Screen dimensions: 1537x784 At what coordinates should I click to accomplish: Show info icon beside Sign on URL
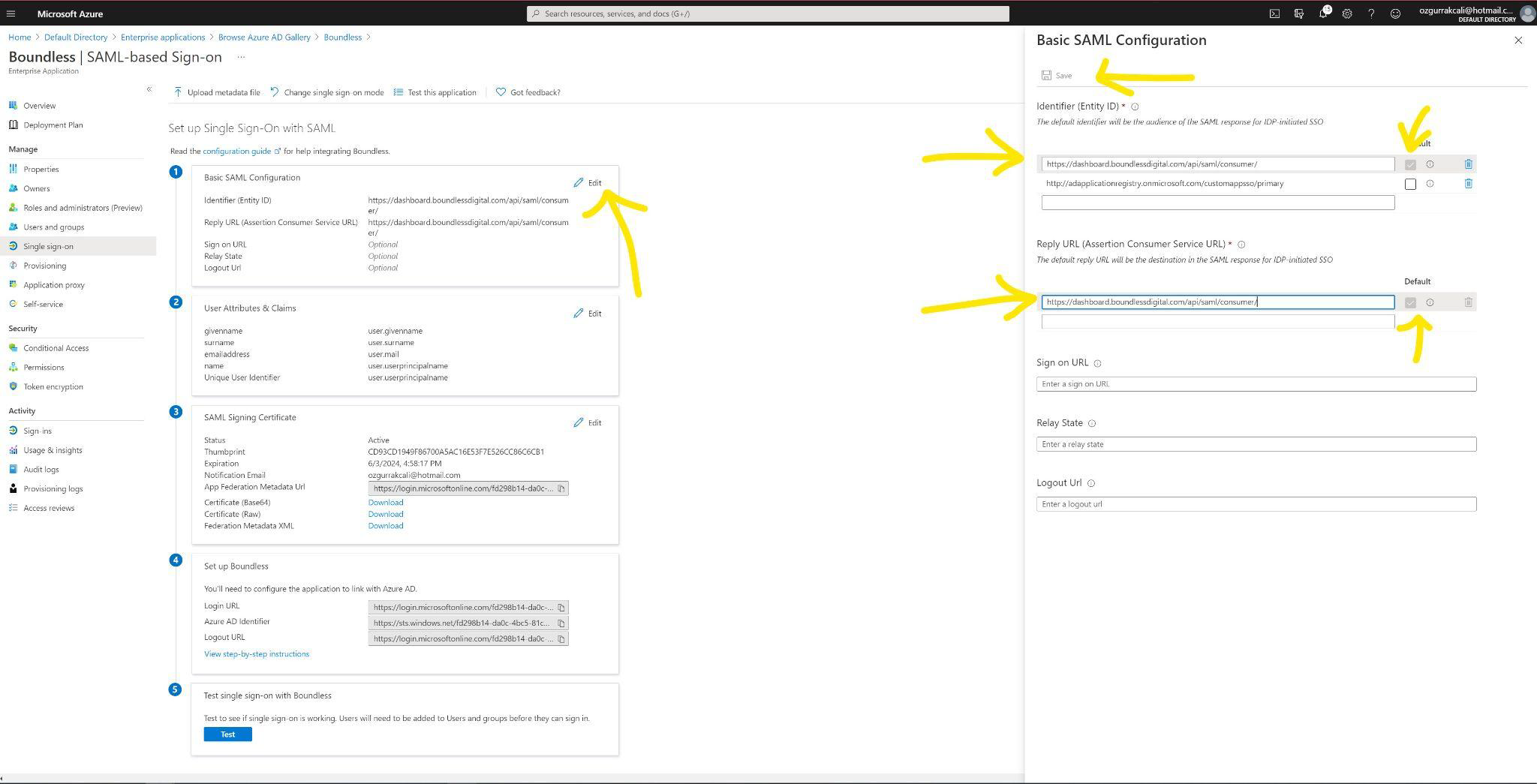[1097, 364]
